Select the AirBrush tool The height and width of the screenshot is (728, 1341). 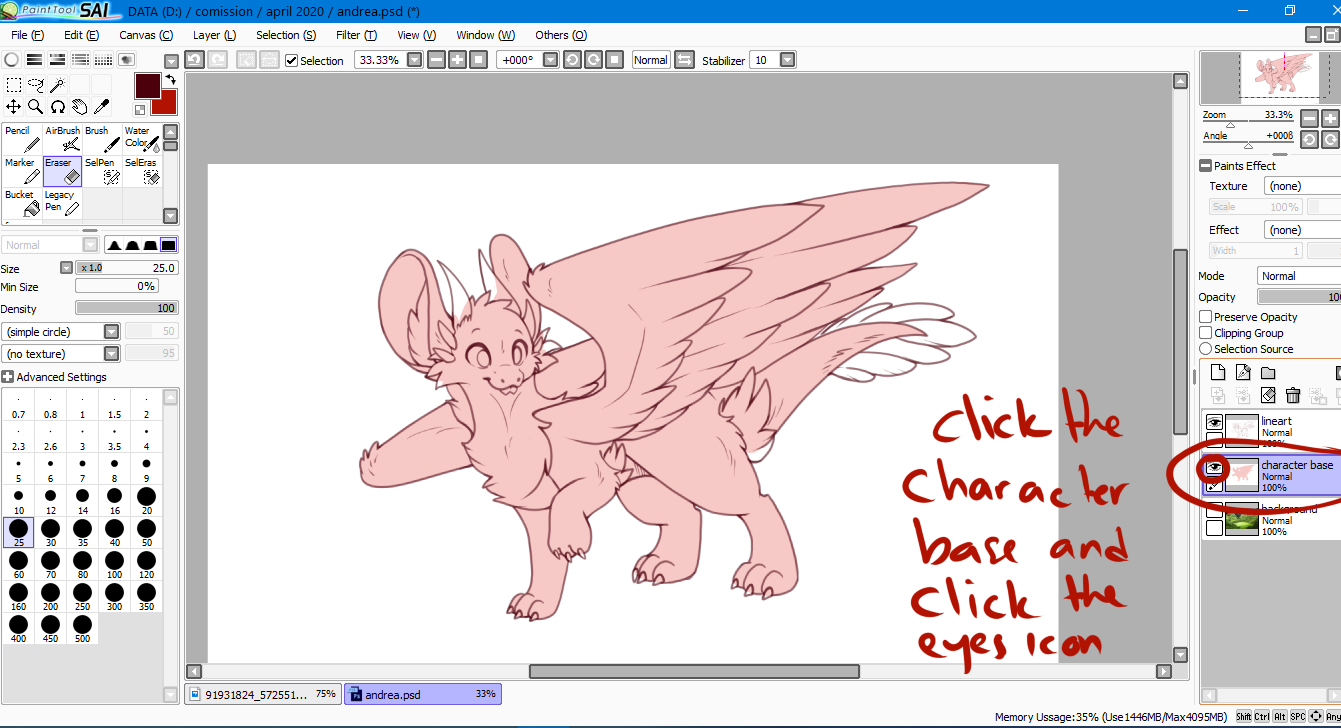[62, 139]
